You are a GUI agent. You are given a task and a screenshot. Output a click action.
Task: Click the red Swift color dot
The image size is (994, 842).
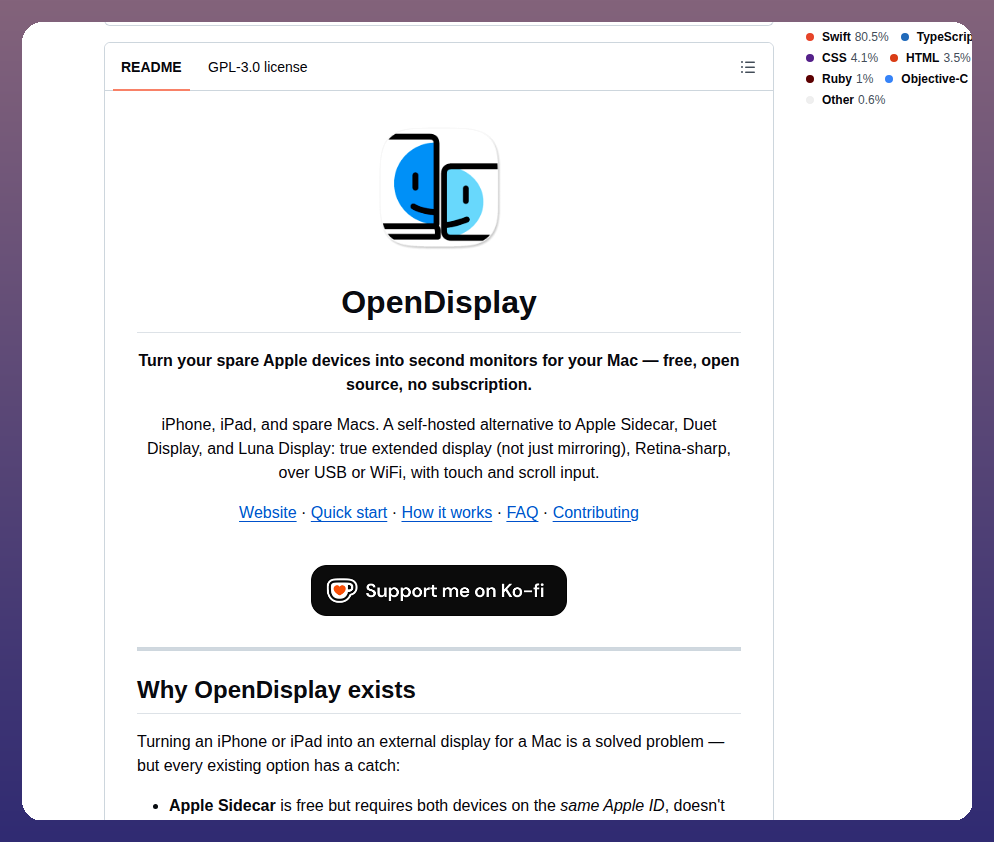[x=810, y=37]
